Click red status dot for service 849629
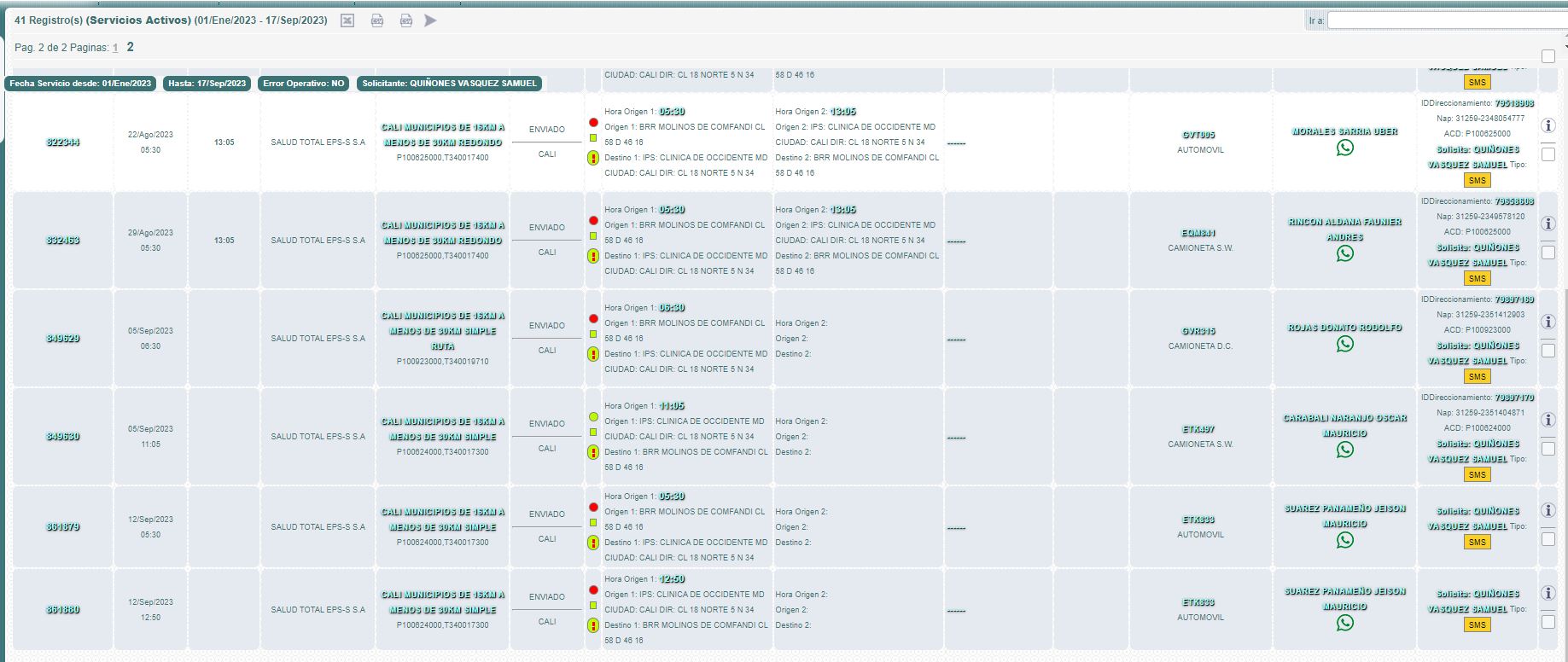Image resolution: width=1568 pixels, height=662 pixels. point(593,319)
